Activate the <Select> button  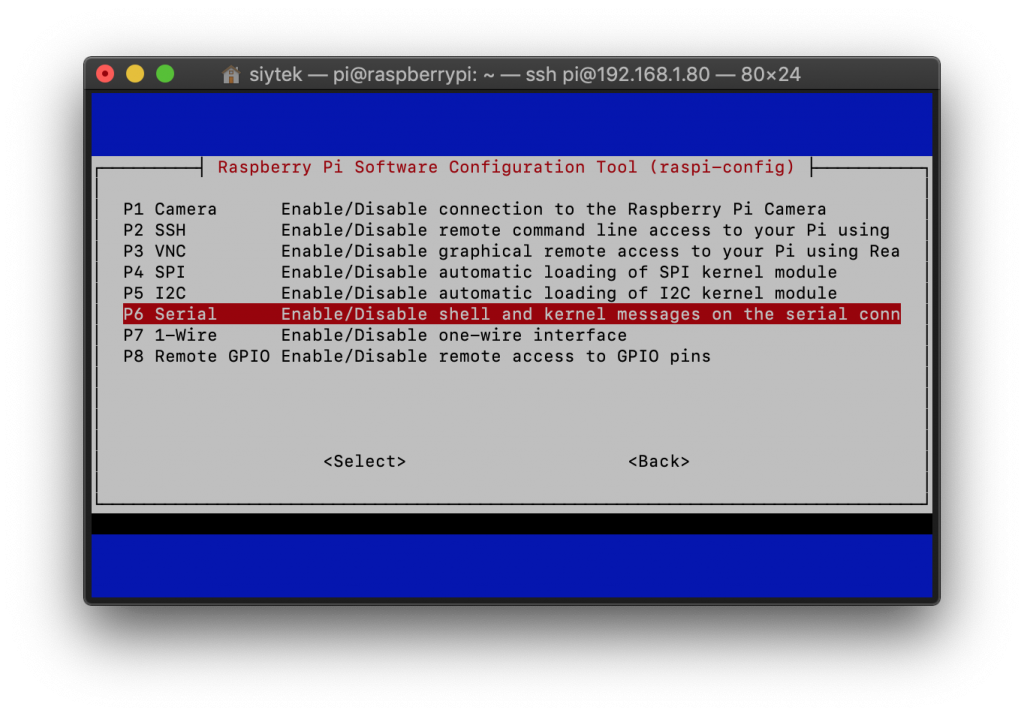click(x=364, y=461)
